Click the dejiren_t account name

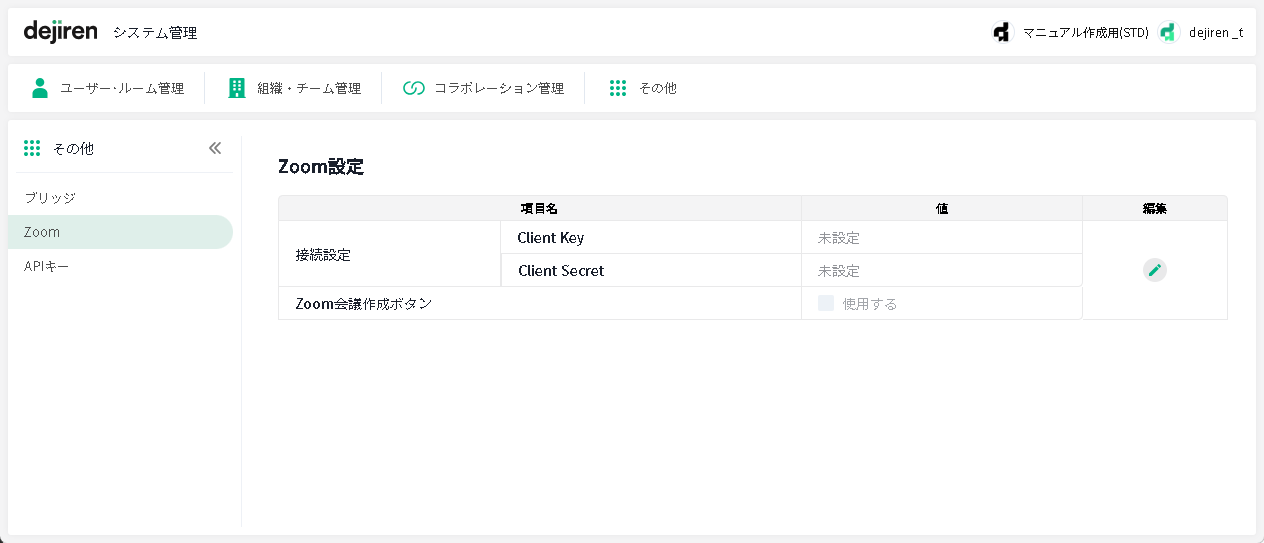[x=1216, y=32]
